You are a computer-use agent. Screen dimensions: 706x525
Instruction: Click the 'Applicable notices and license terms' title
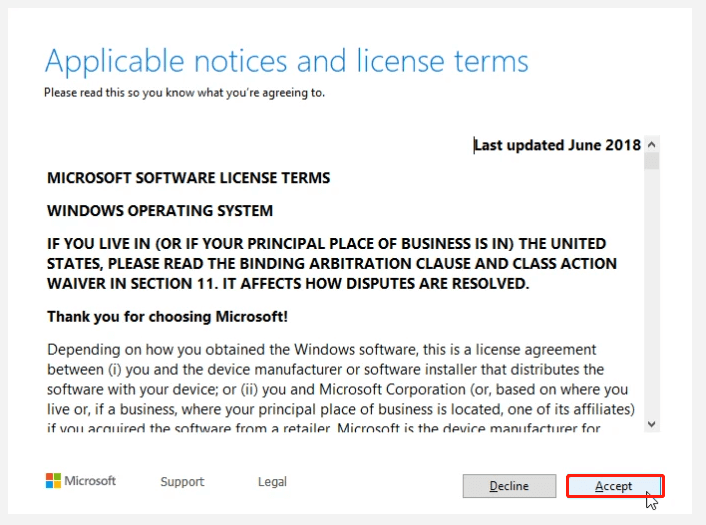(286, 62)
